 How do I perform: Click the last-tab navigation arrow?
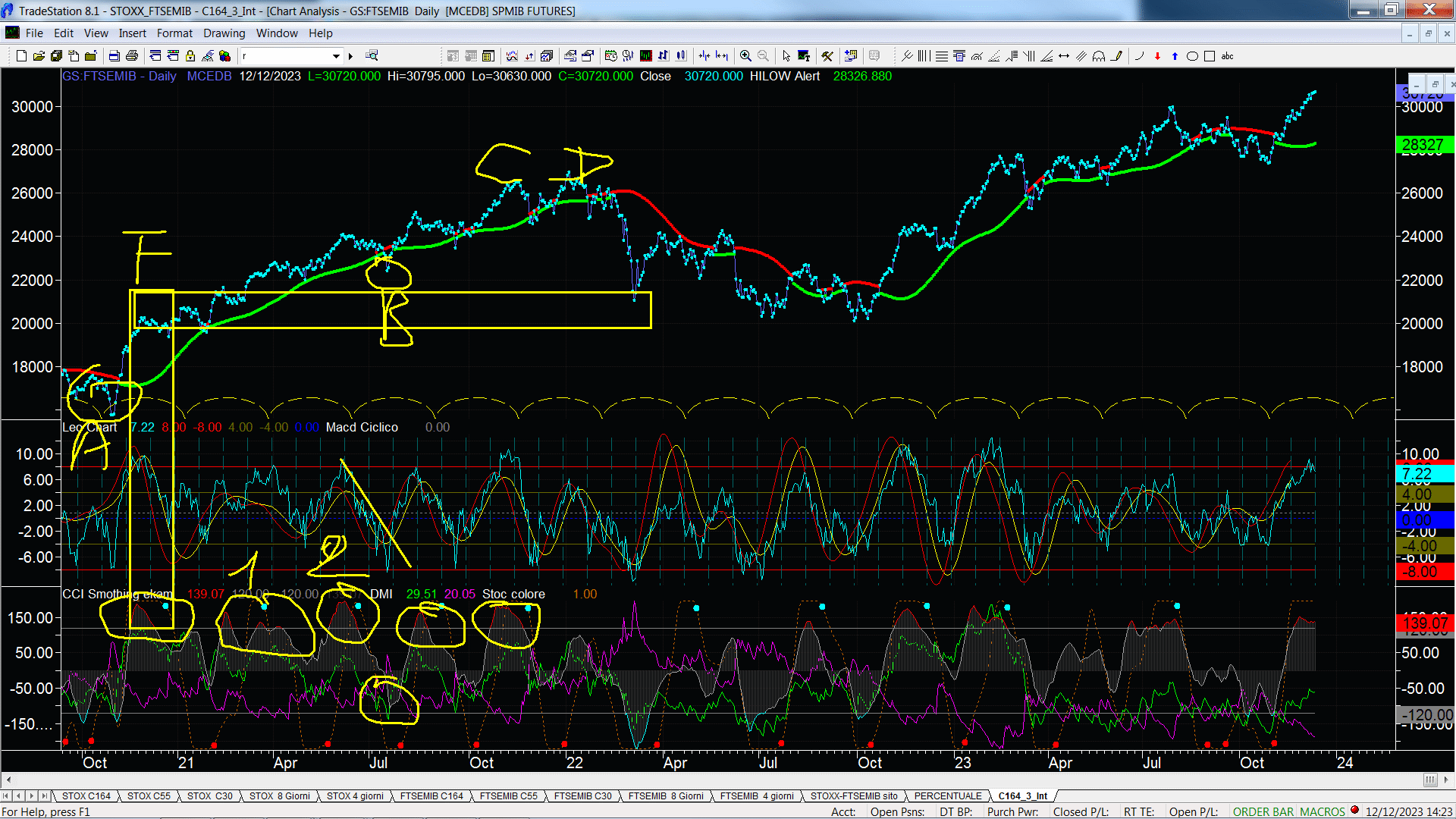[45, 796]
